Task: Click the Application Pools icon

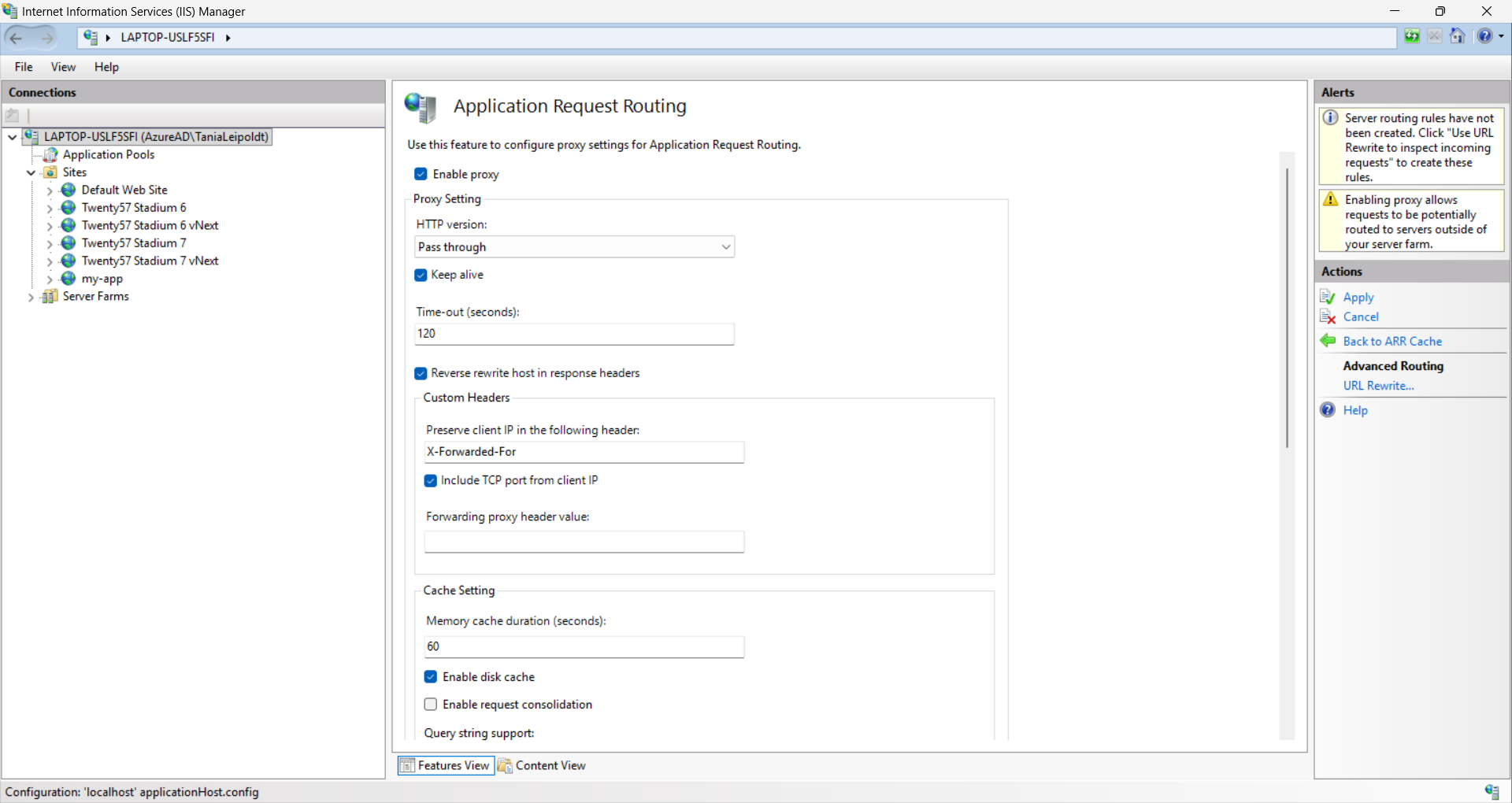Action: click(x=50, y=154)
